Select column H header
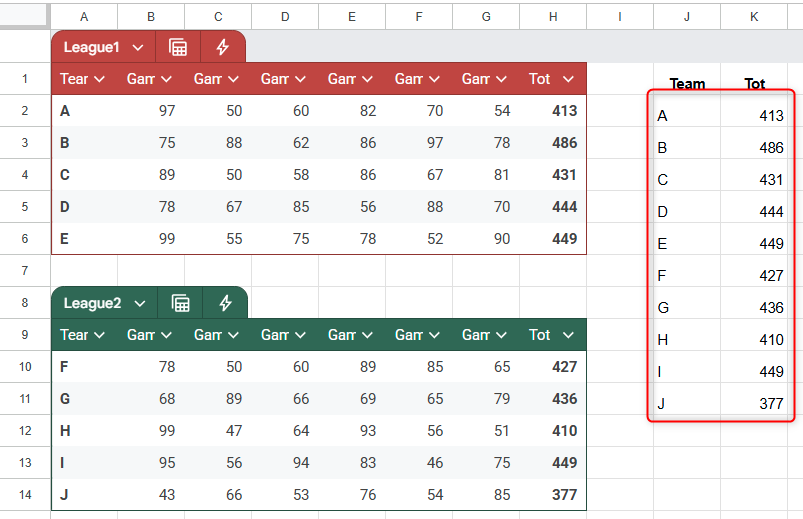 click(553, 15)
